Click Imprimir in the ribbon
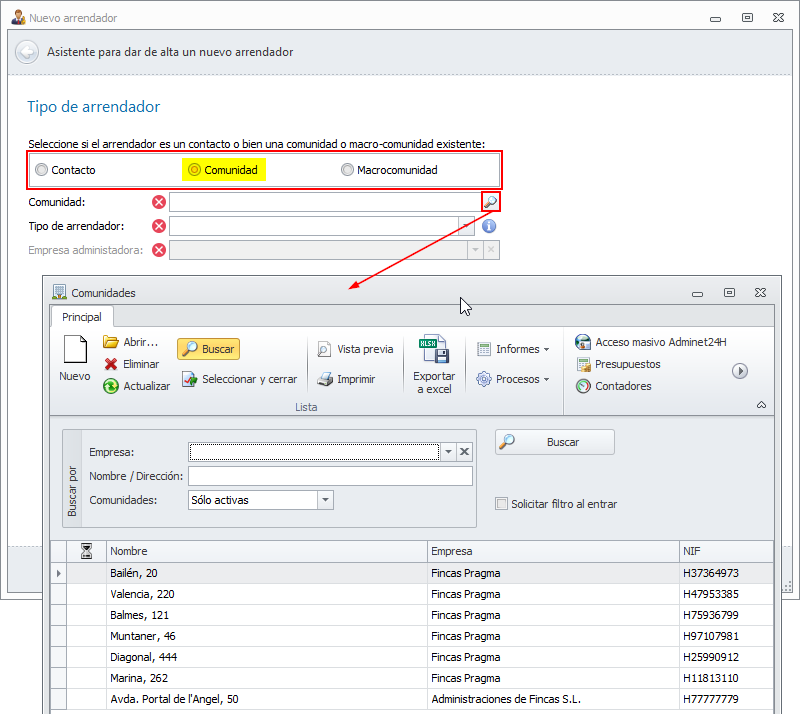Viewport: 800px width, 714px height. point(346,379)
